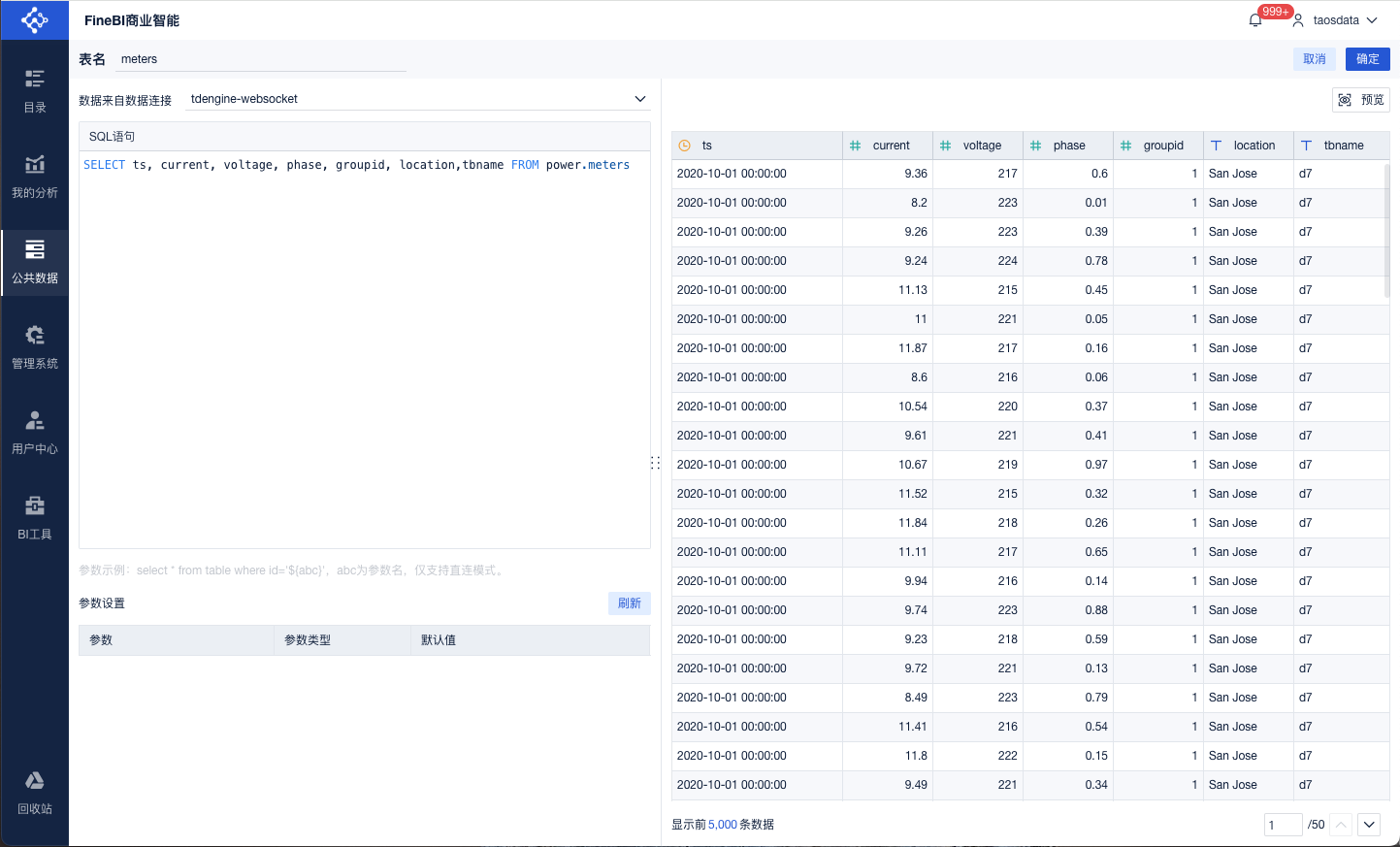Open 回收站 recycle bin
1400x847 pixels.
coord(35,793)
